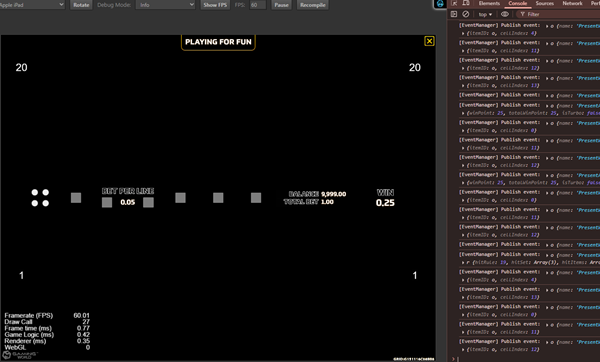Switch to the Elements tab

coord(489,3)
